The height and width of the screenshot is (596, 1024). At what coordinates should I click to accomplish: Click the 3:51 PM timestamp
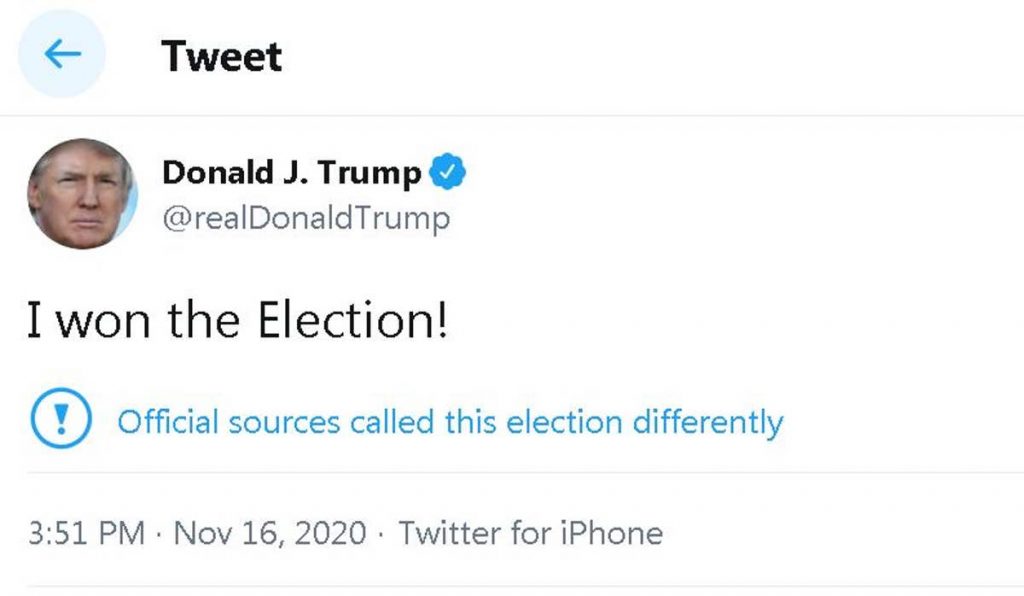click(85, 532)
